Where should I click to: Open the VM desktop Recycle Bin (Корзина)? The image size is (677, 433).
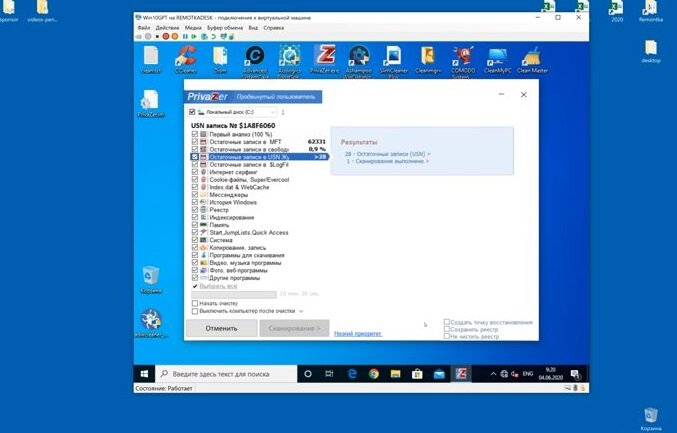tap(151, 280)
